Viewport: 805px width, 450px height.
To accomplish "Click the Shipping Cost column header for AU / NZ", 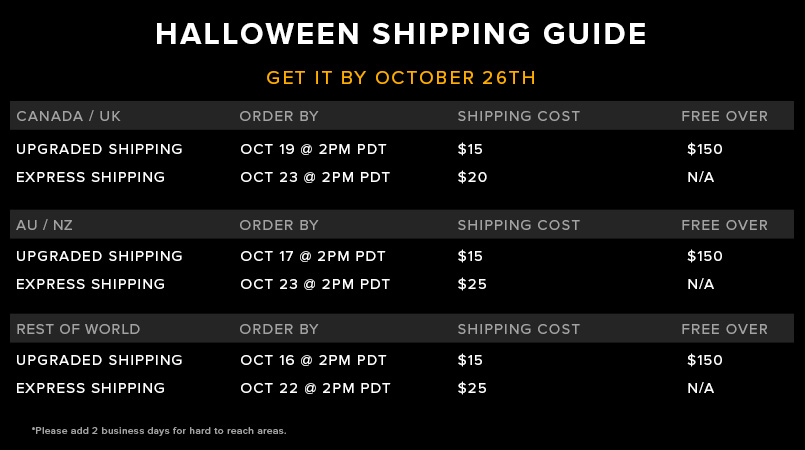I will tap(519, 225).
